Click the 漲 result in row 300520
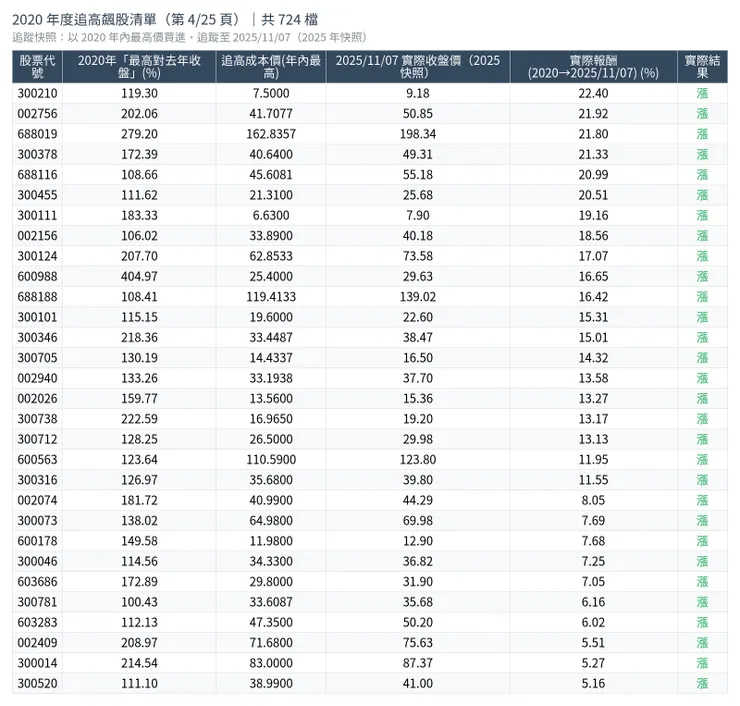The image size is (740, 706). point(702,683)
